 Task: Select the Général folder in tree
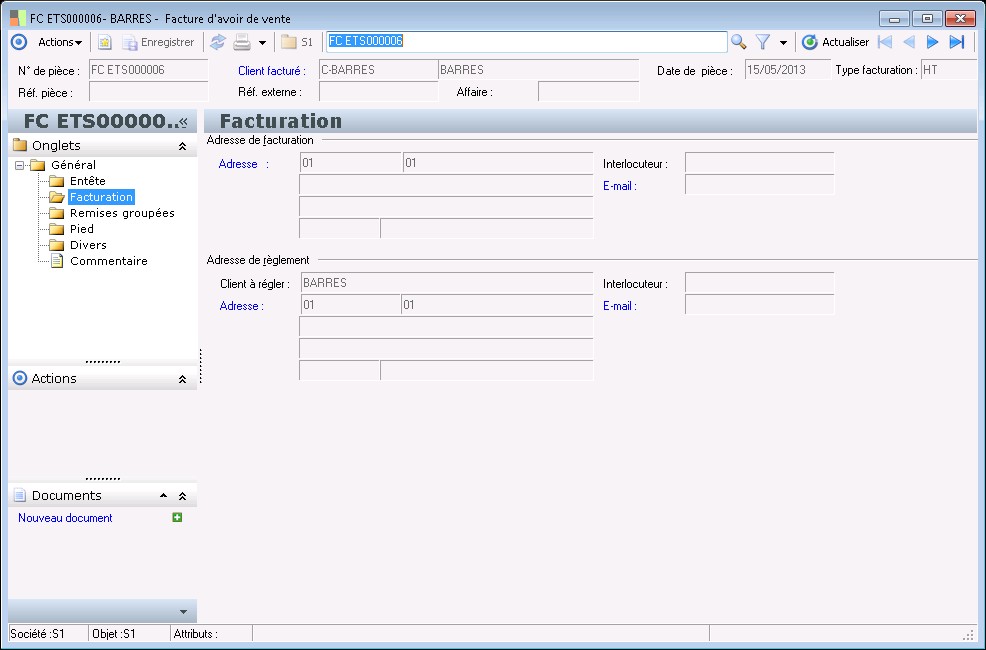[x=73, y=165]
